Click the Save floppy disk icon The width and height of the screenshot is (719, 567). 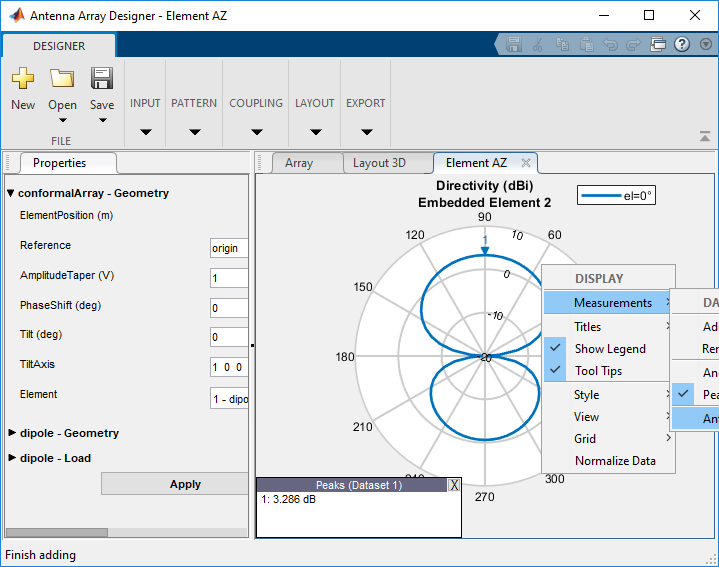[x=102, y=79]
